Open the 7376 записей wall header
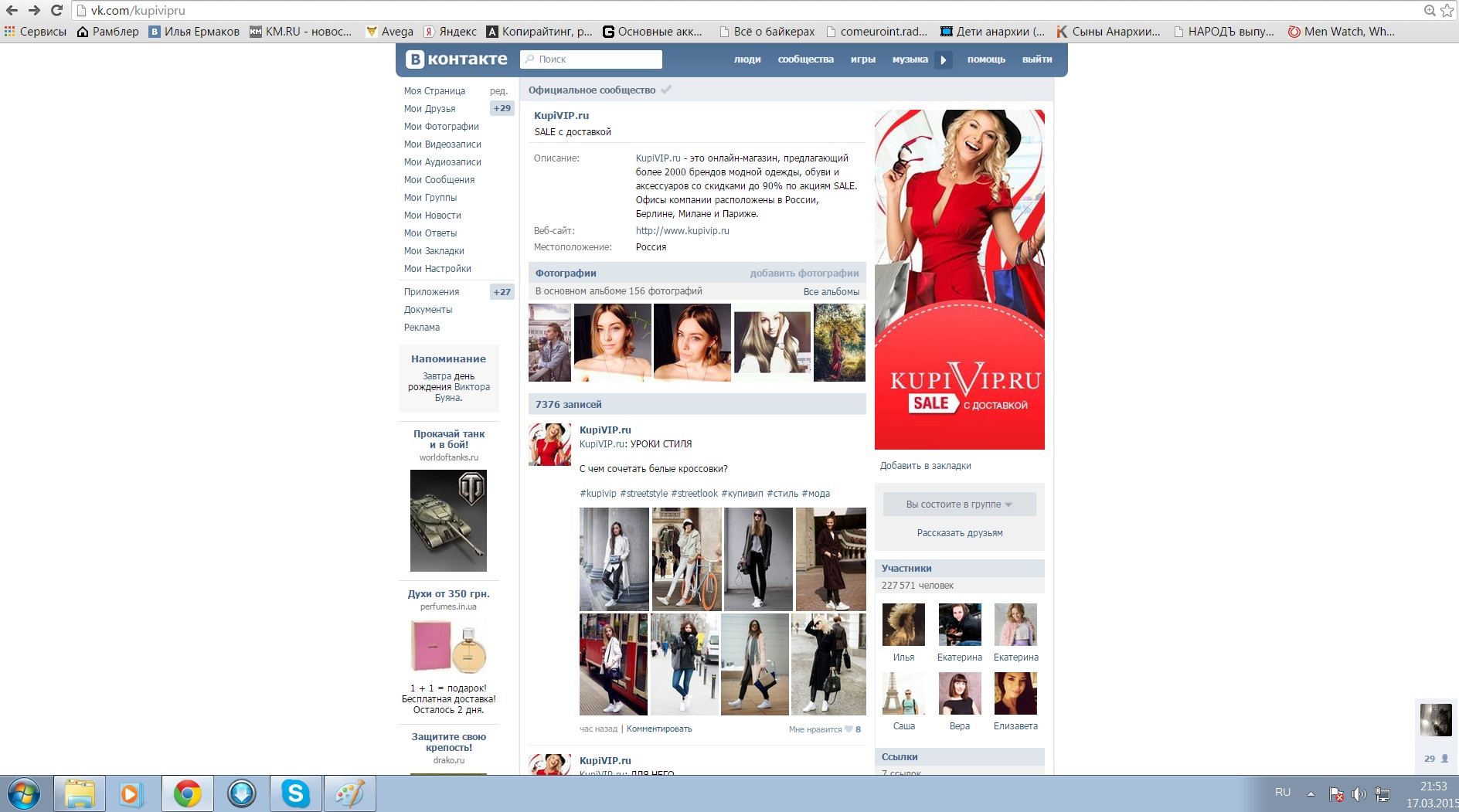 (x=697, y=404)
